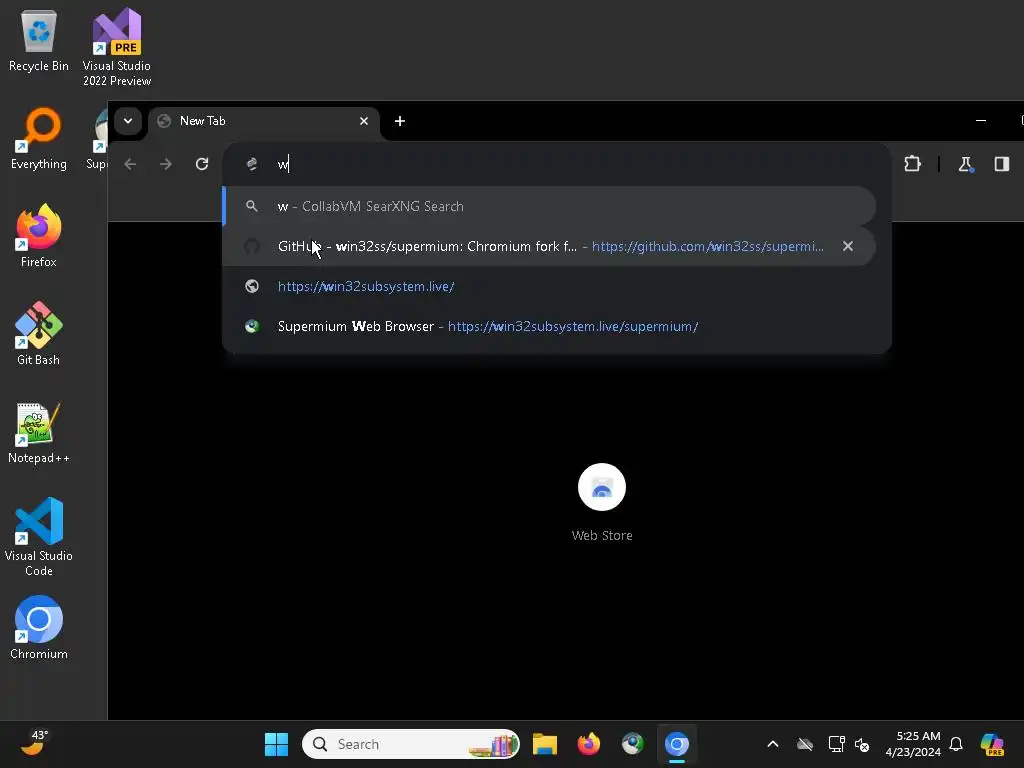This screenshot has height=768, width=1024.
Task: Open Supermium from the taskbar
Action: (x=632, y=744)
